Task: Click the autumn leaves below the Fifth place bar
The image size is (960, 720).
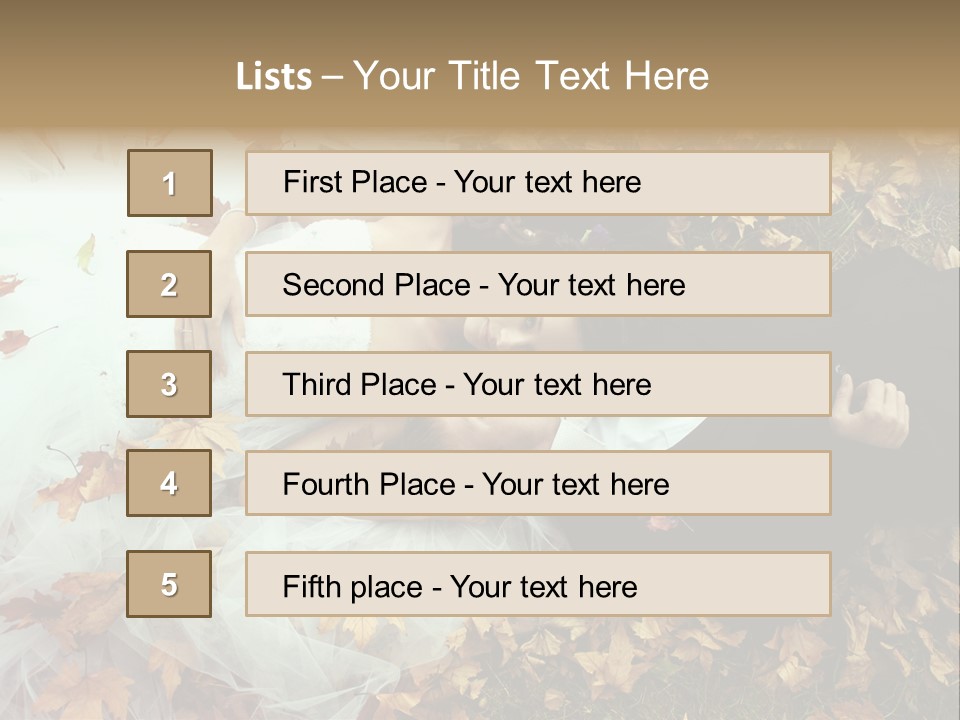Action: tap(600, 665)
